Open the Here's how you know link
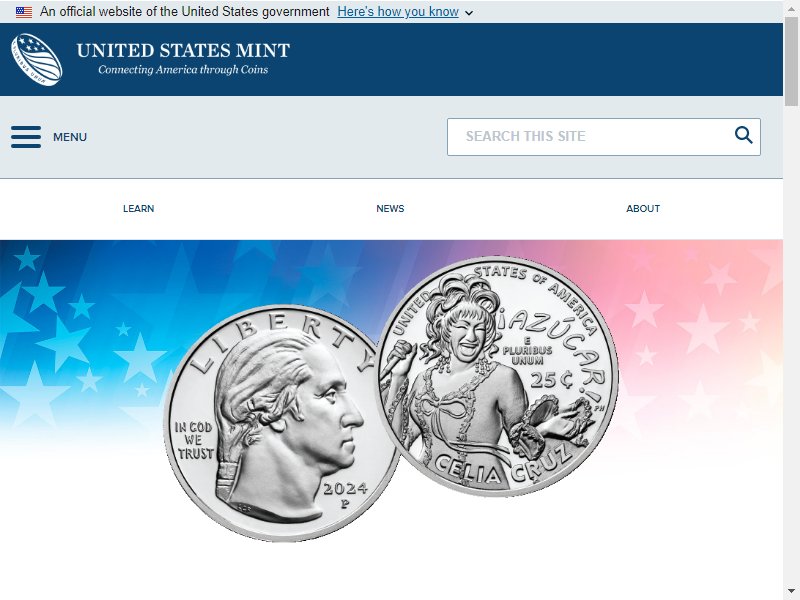This screenshot has height=600, width=800. click(398, 12)
